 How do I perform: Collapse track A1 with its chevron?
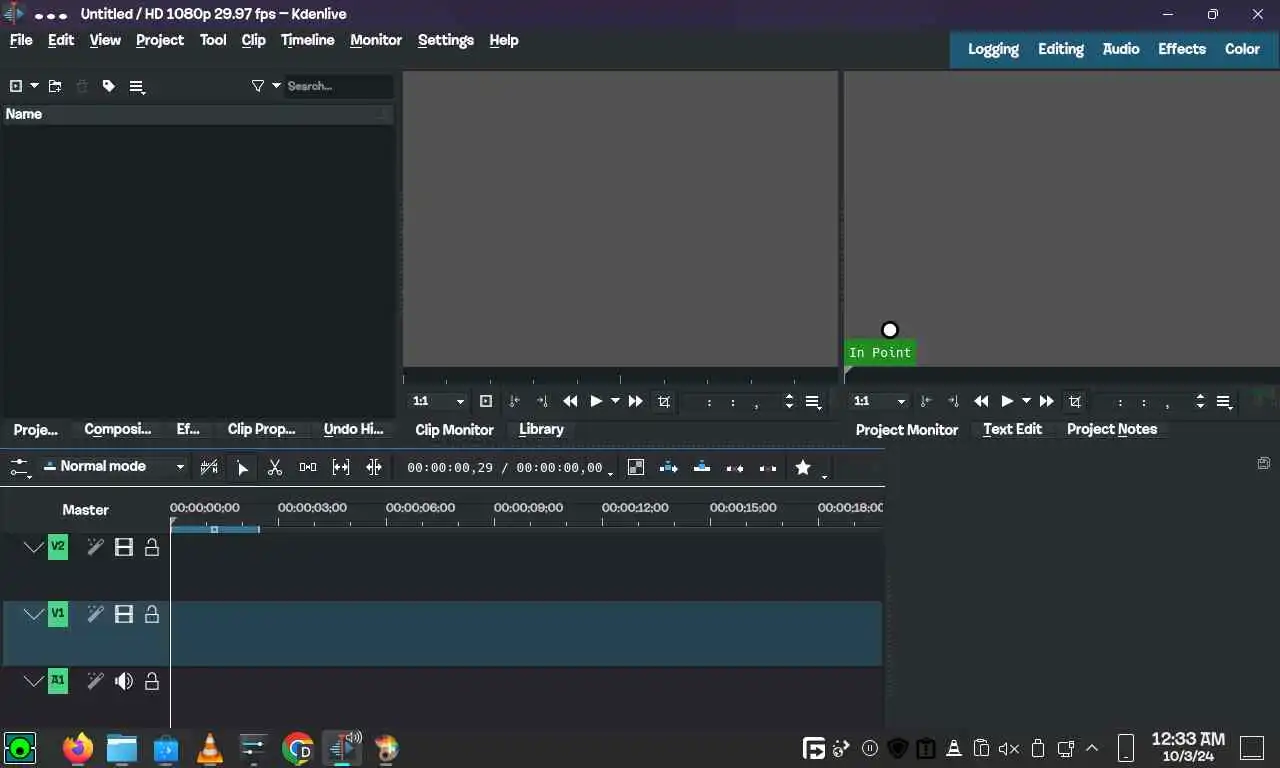pos(34,681)
